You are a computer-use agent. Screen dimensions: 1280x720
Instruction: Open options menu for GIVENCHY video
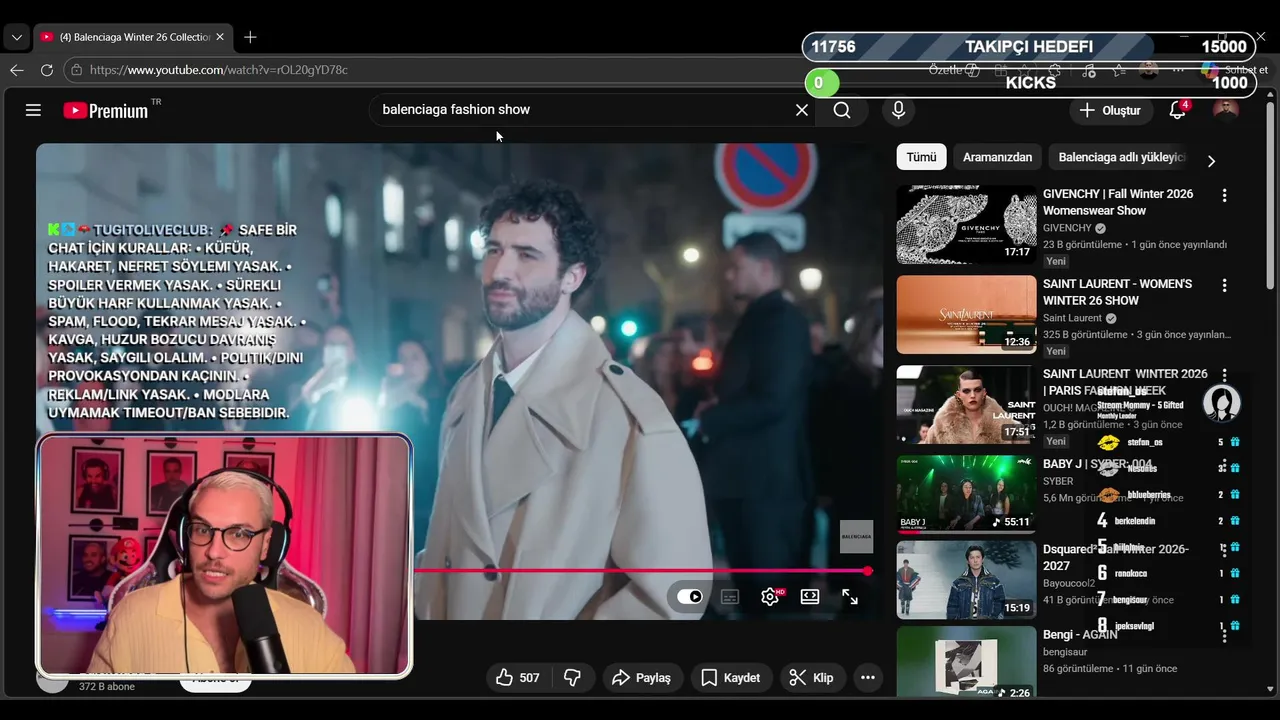[1224, 196]
